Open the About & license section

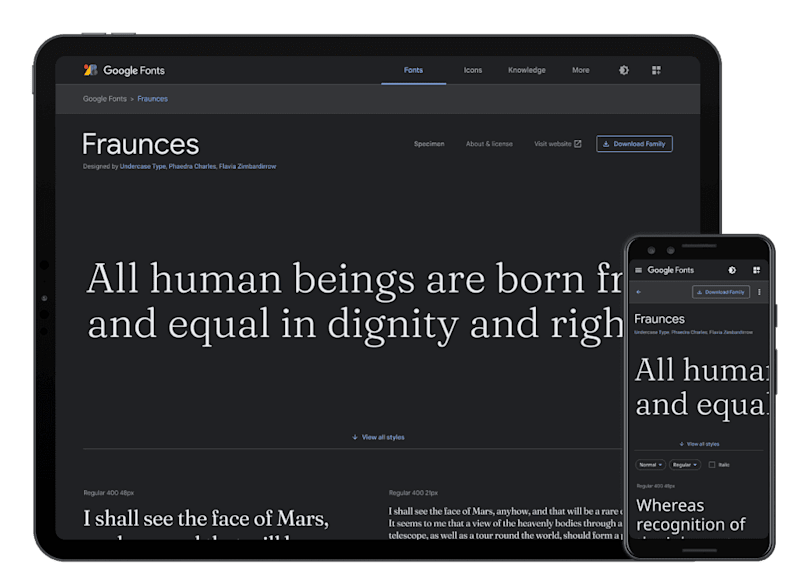click(489, 144)
